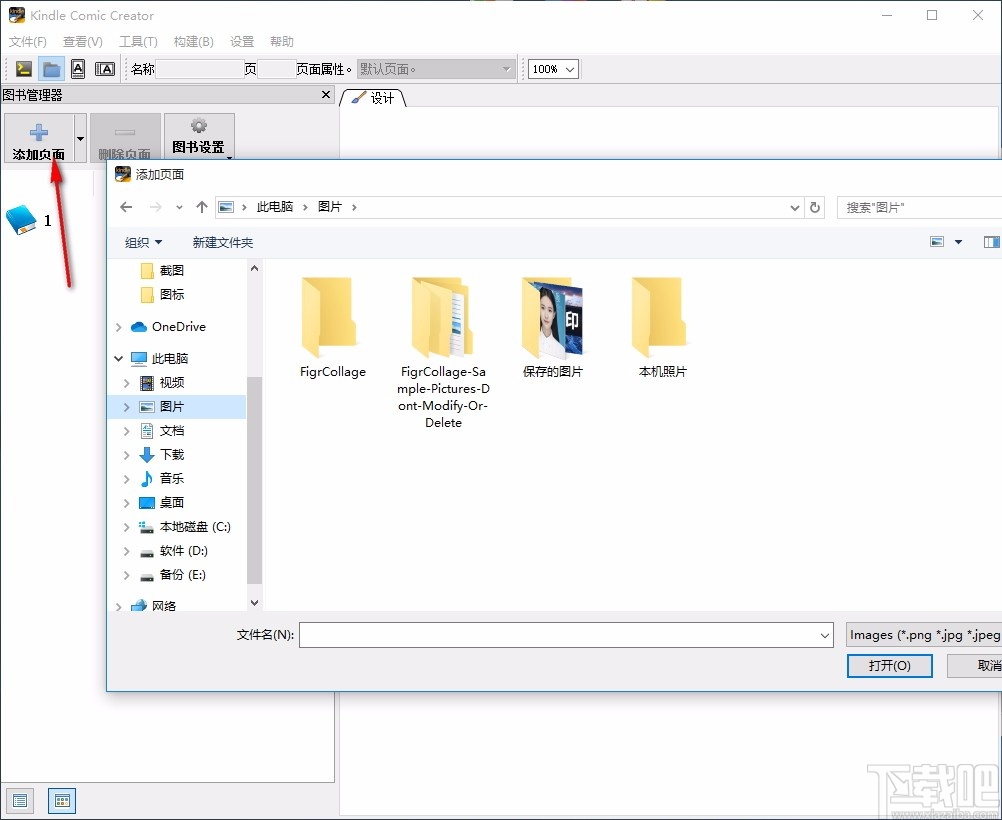Open the Images file type filter

[x=924, y=635]
